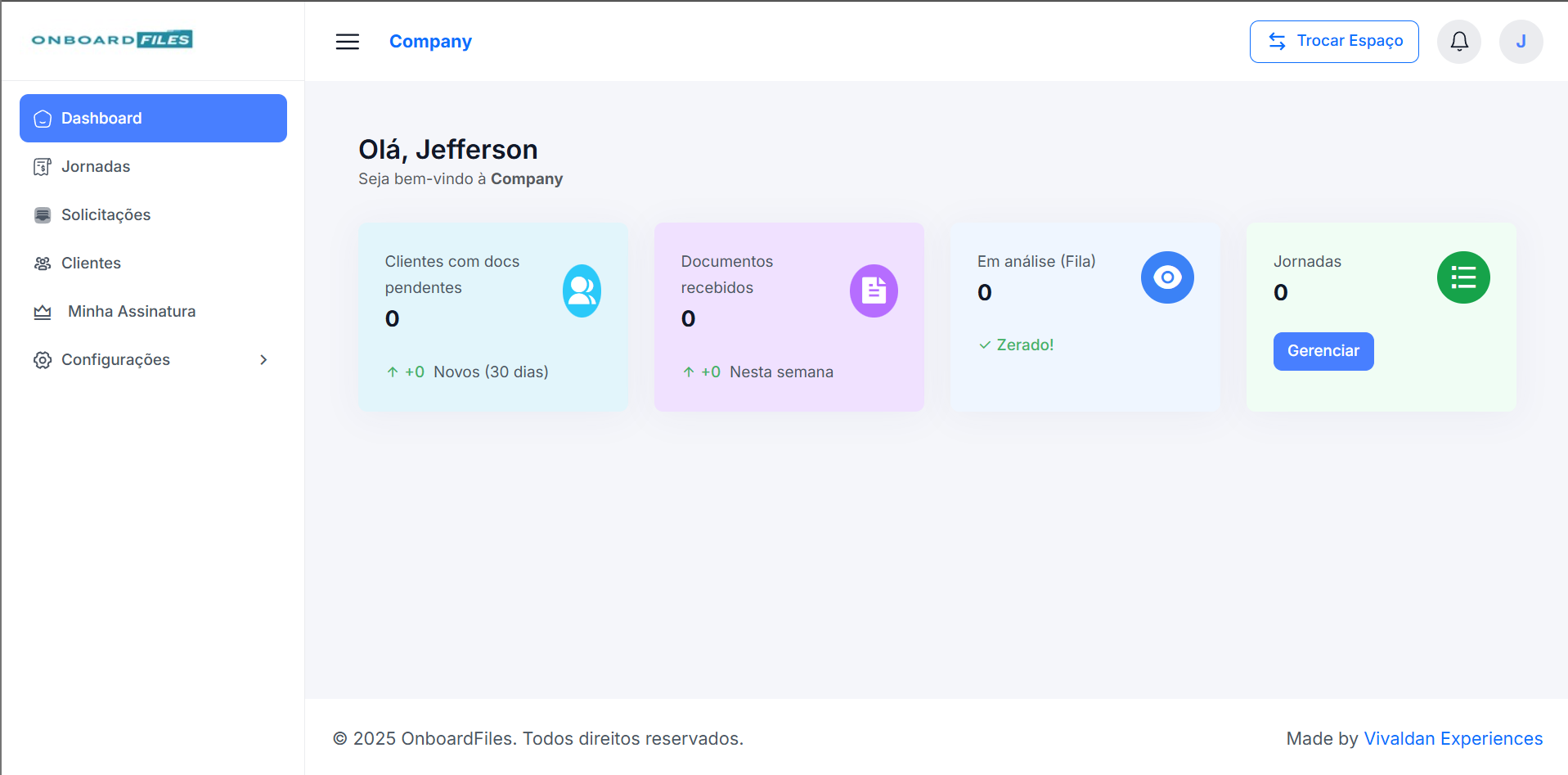Open Jornadas in the sidebar

tap(96, 167)
